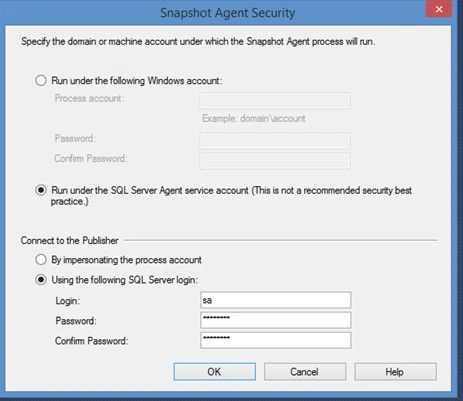Focus the SQL login Confirm Password field
This screenshot has height=401, width=463.
tap(275, 340)
